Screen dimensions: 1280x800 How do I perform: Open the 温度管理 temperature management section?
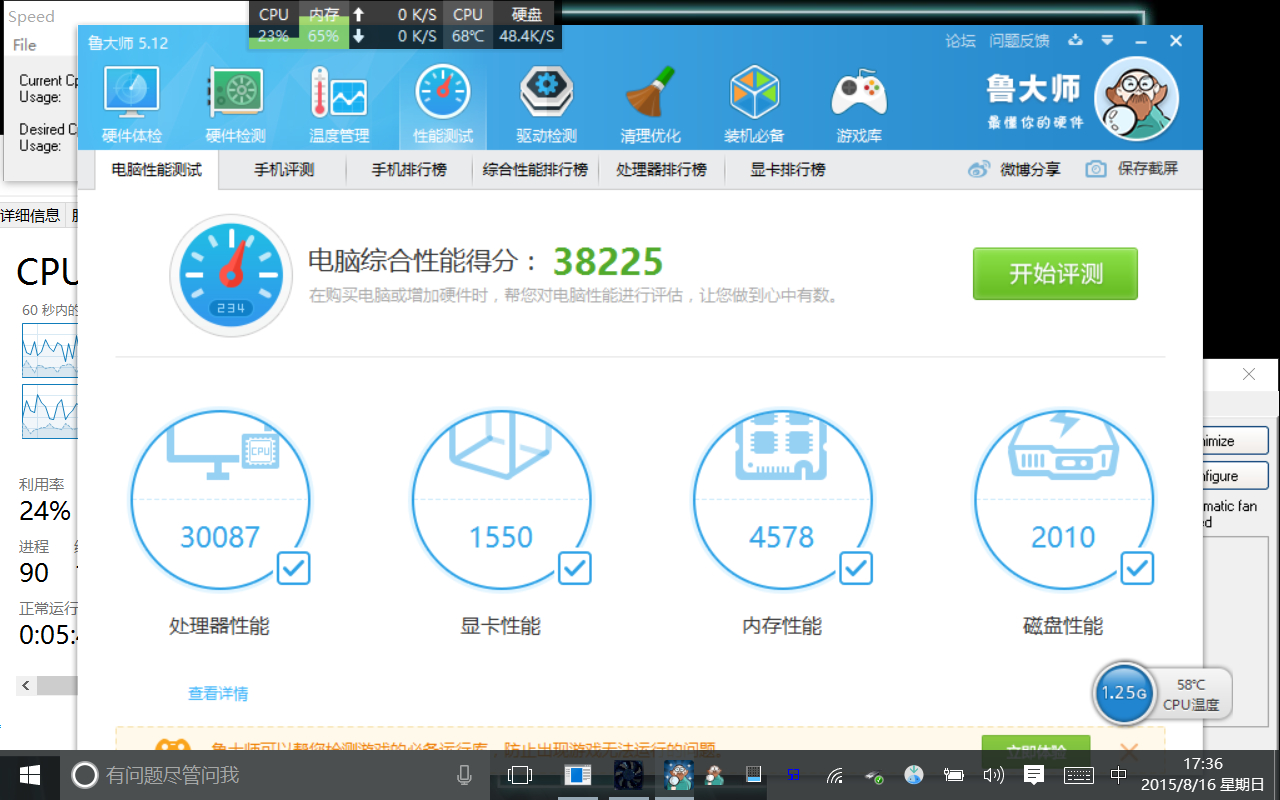click(339, 105)
